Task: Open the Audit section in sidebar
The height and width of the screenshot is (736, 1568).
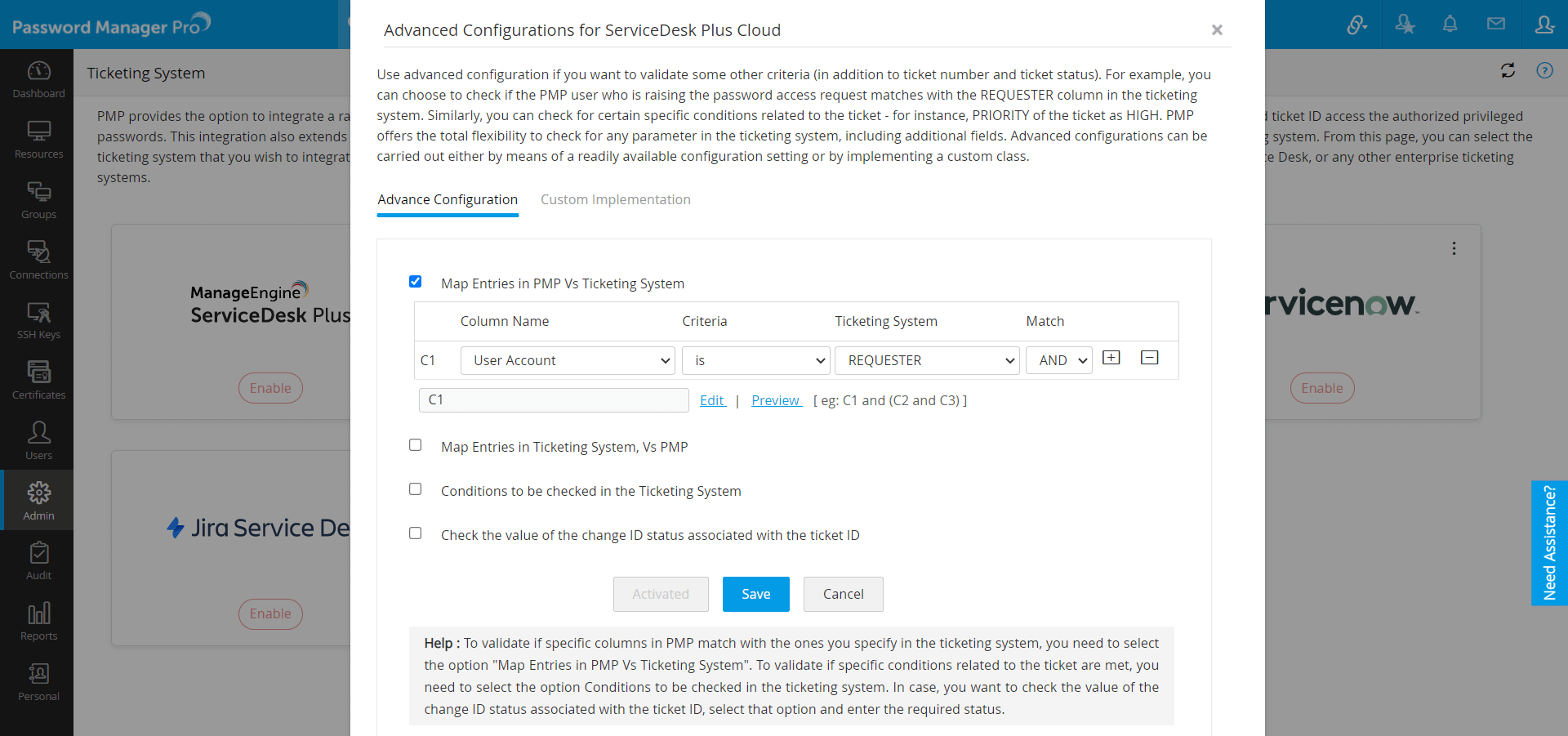Action: click(x=38, y=561)
